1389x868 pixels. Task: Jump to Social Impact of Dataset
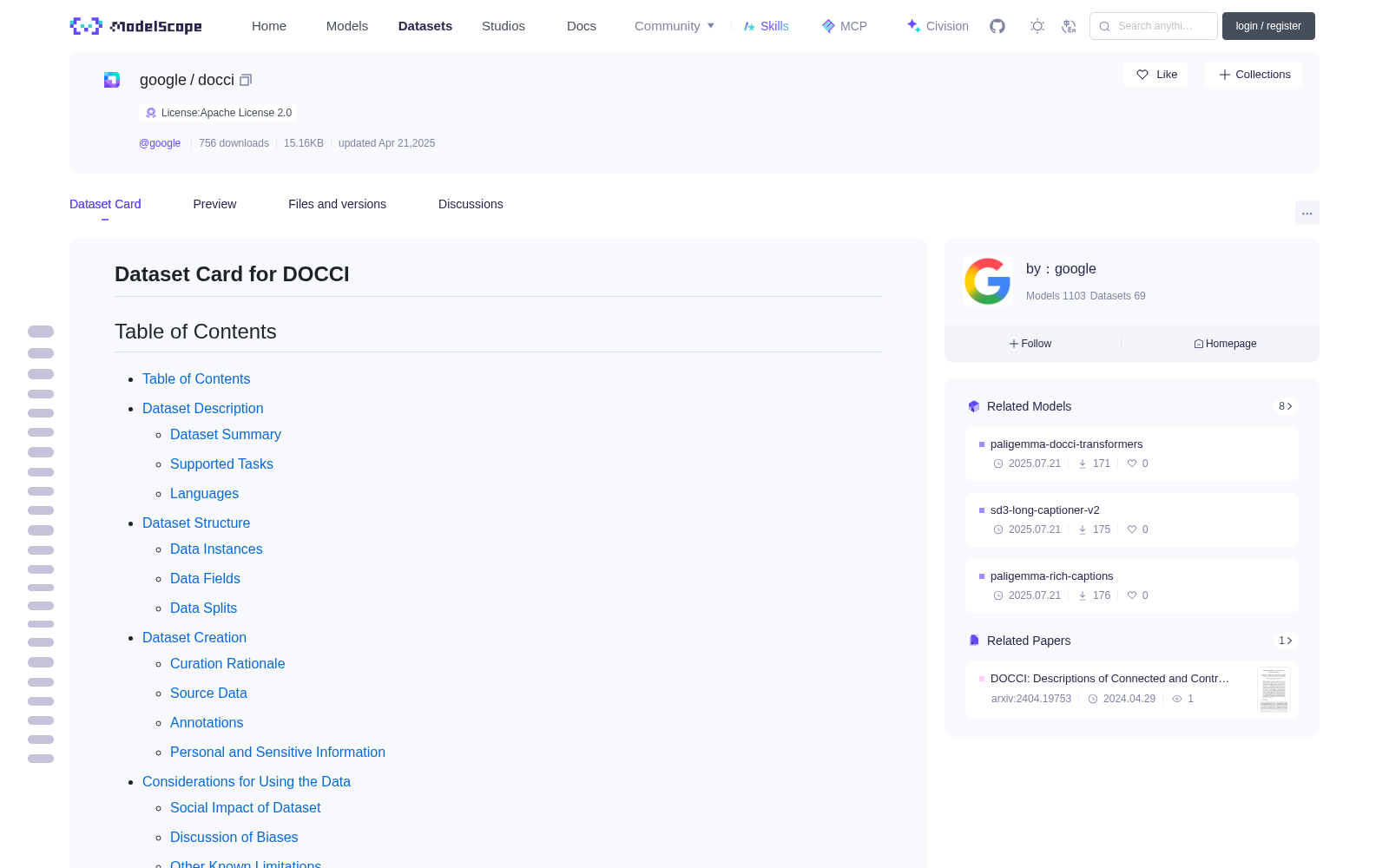click(246, 808)
